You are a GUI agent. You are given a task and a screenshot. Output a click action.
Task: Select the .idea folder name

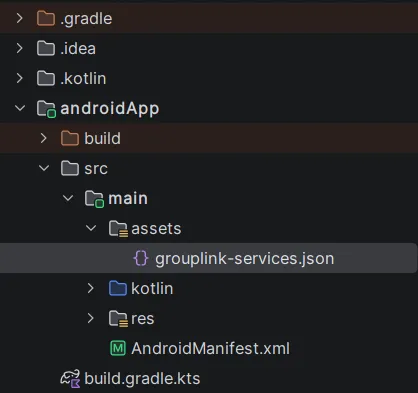[x=78, y=49]
